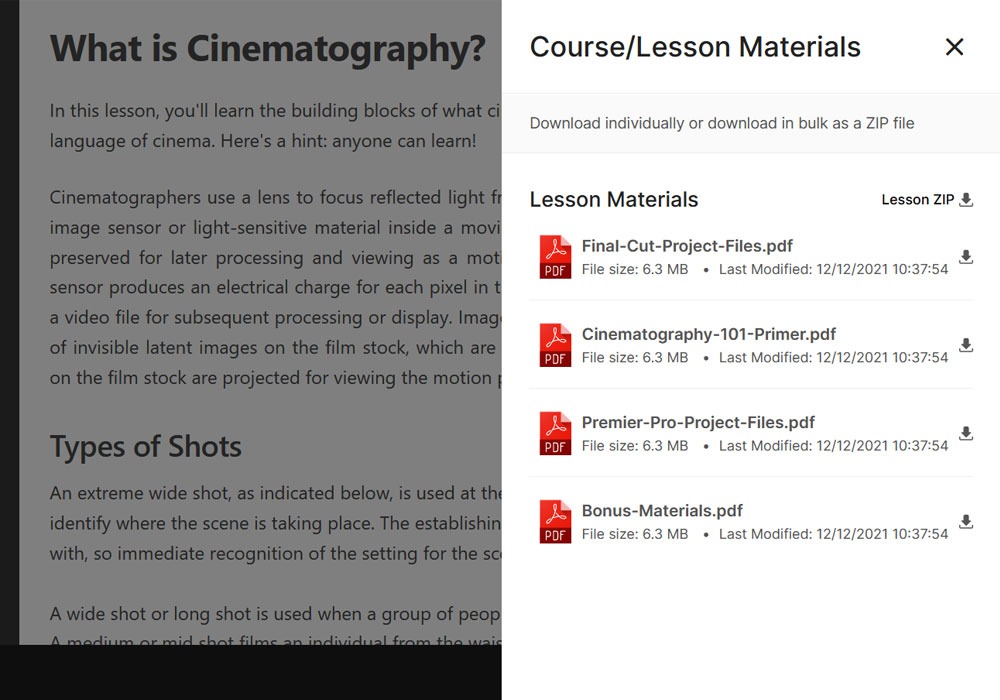Open the Final-Cut-Project-Files.pdf file name
The image size is (1000, 700).
point(687,246)
